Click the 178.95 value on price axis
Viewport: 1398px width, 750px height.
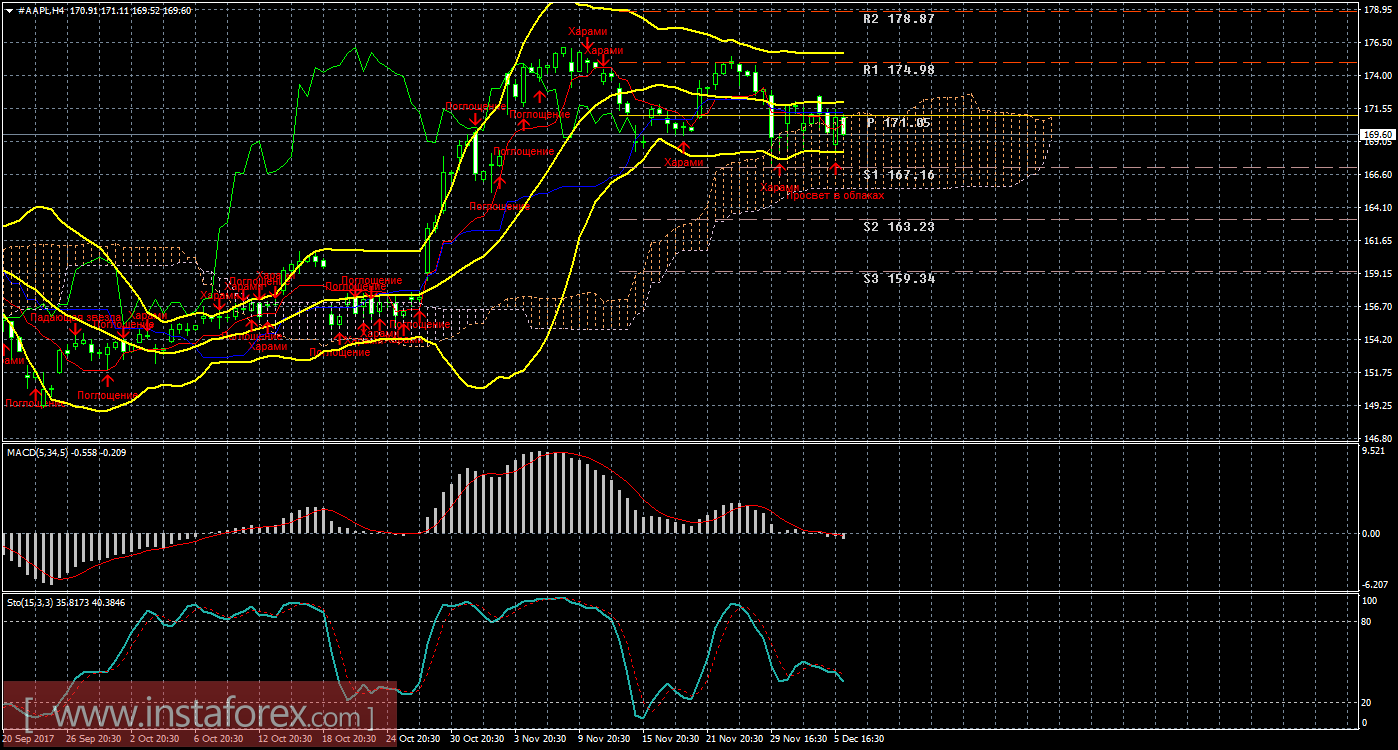click(x=1378, y=10)
